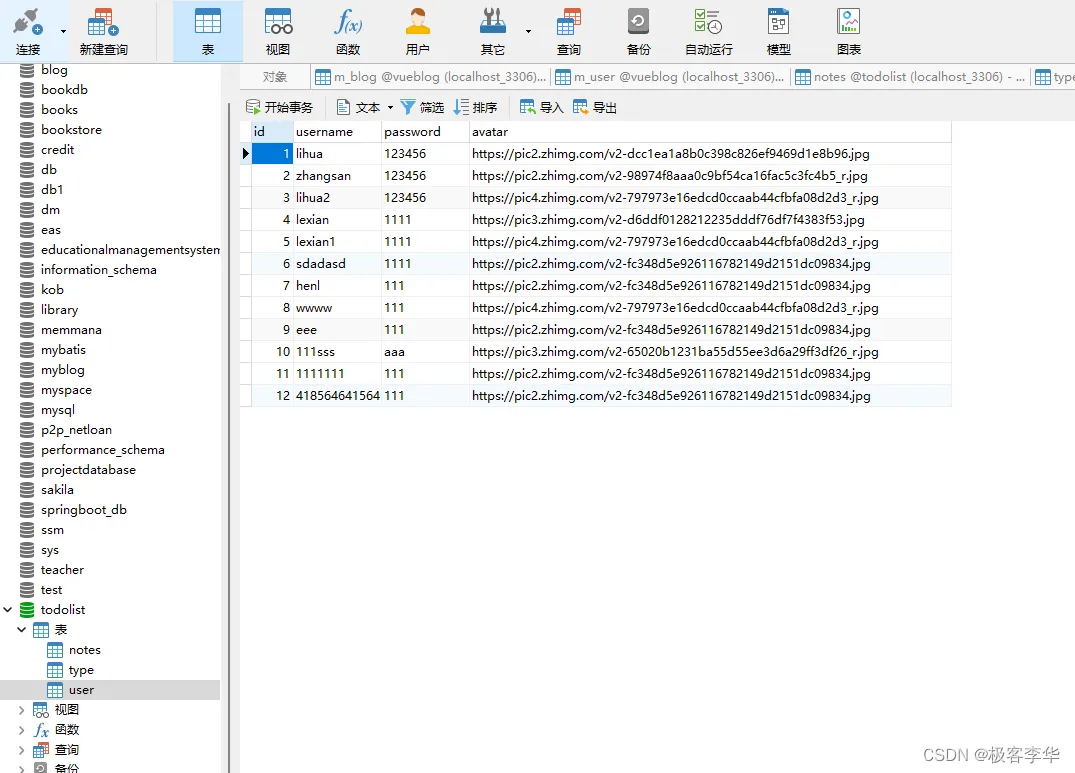This screenshot has width=1075, height=773.
Task: Open 自动运行 automation
Action: 709,32
